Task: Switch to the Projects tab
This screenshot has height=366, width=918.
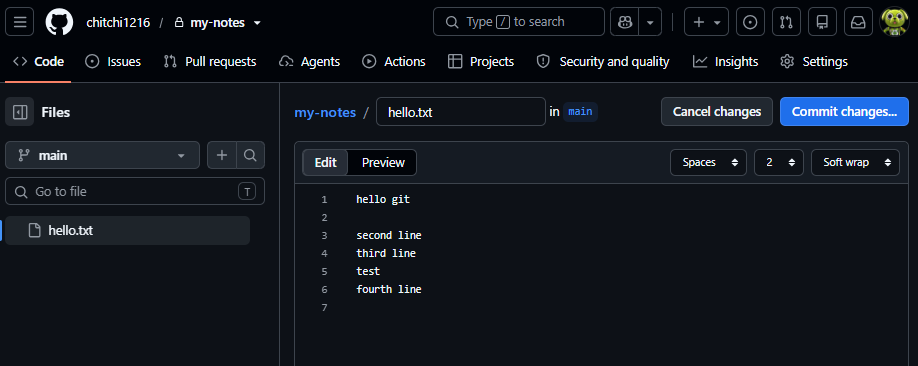Action: tap(481, 61)
